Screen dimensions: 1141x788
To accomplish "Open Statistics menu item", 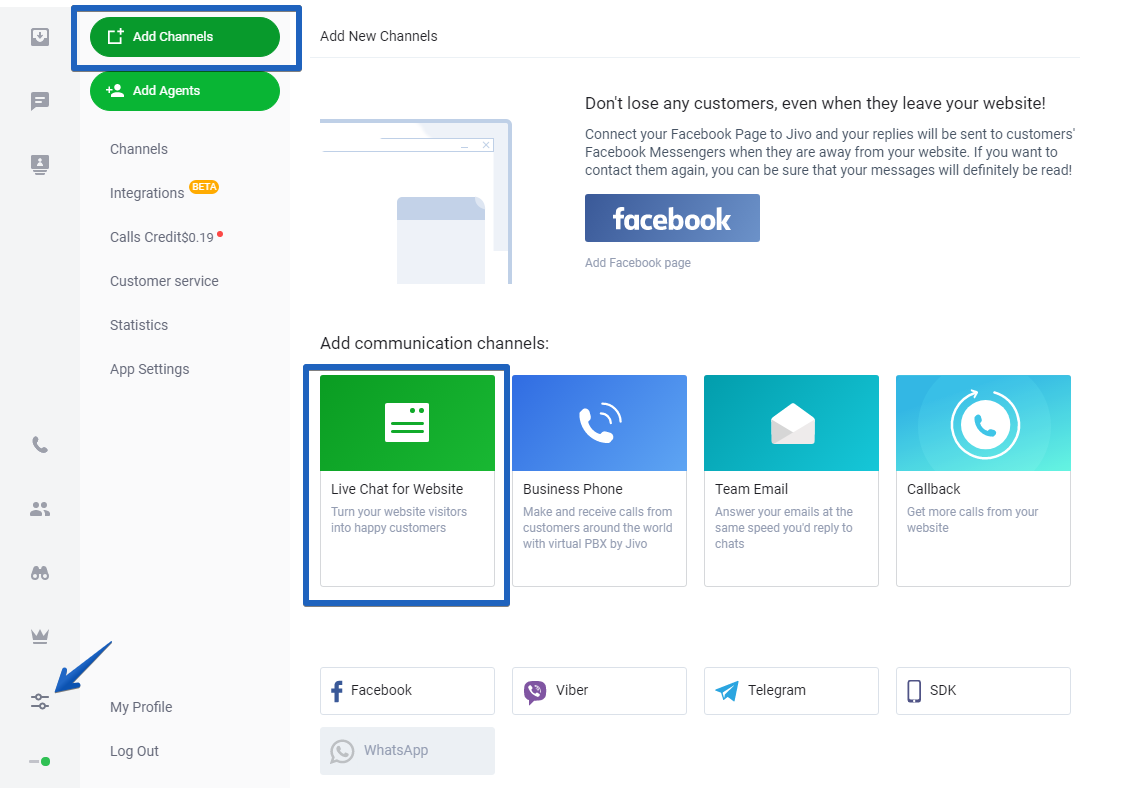I will coord(139,325).
